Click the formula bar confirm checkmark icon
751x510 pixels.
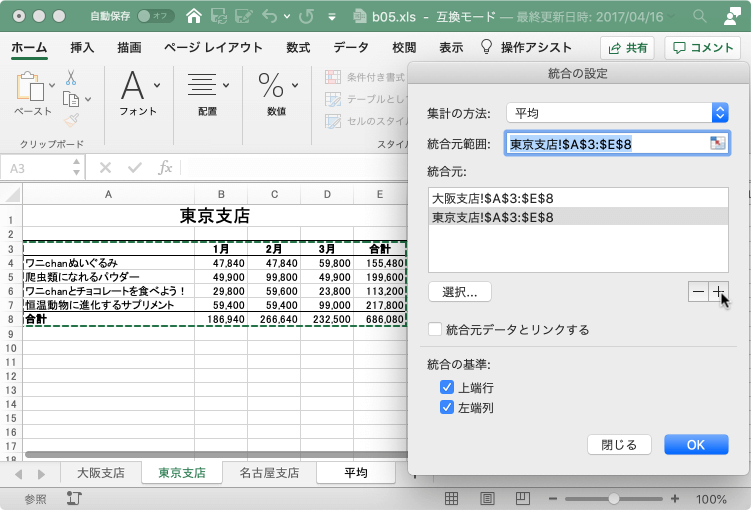click(135, 168)
